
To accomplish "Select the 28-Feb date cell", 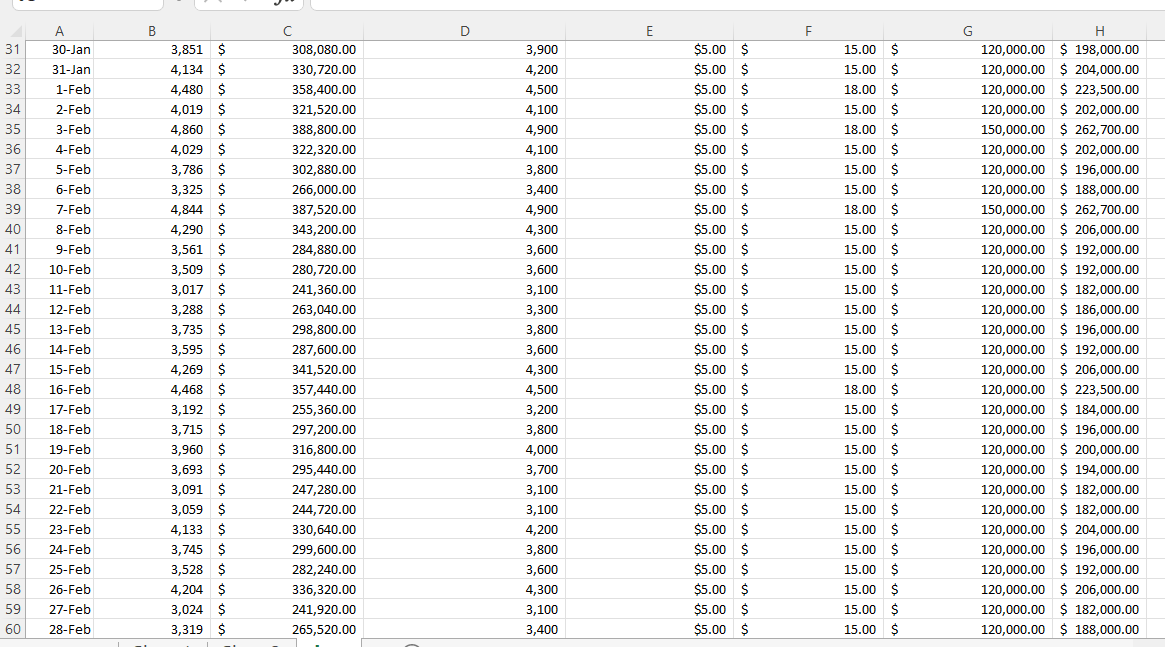I will 59,629.
